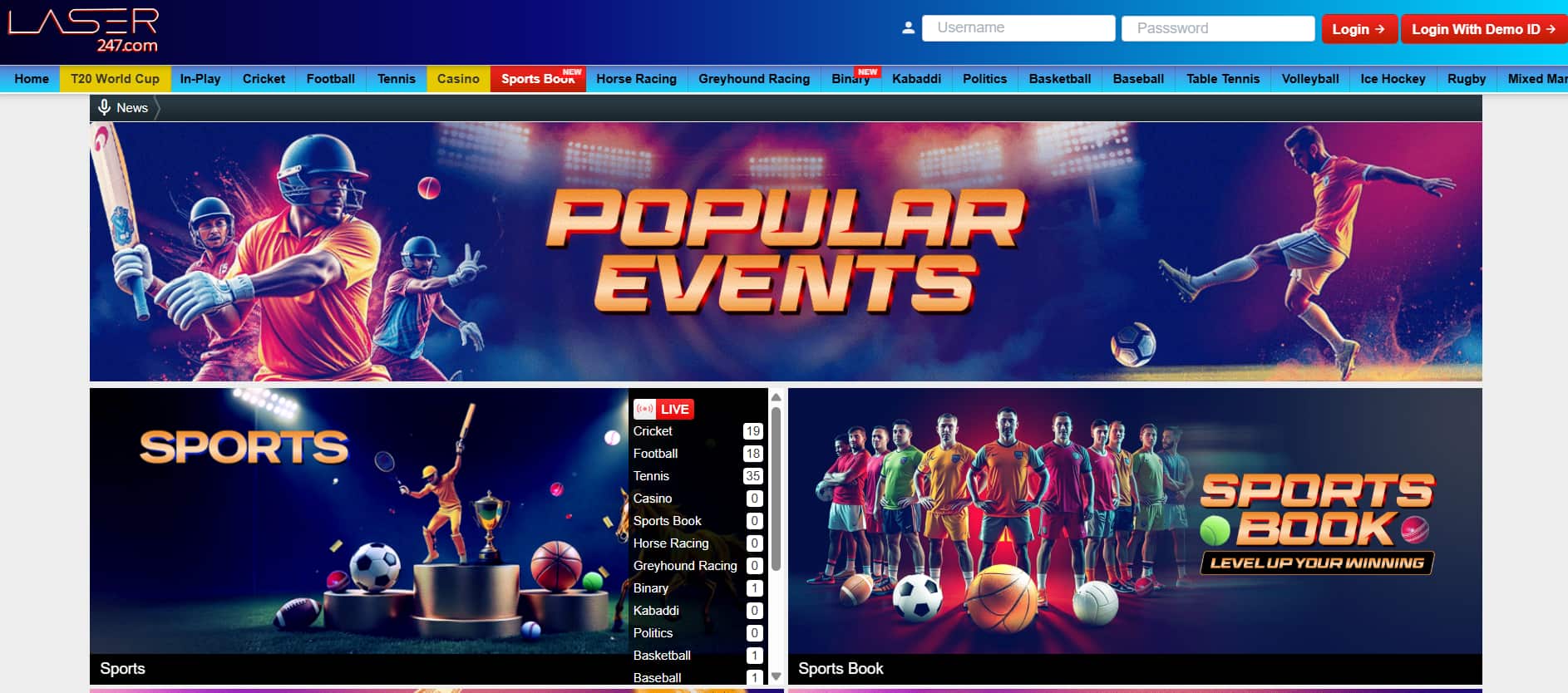Click the Cricket count badge showing 19
This screenshot has height=693, width=1568.
(x=752, y=431)
